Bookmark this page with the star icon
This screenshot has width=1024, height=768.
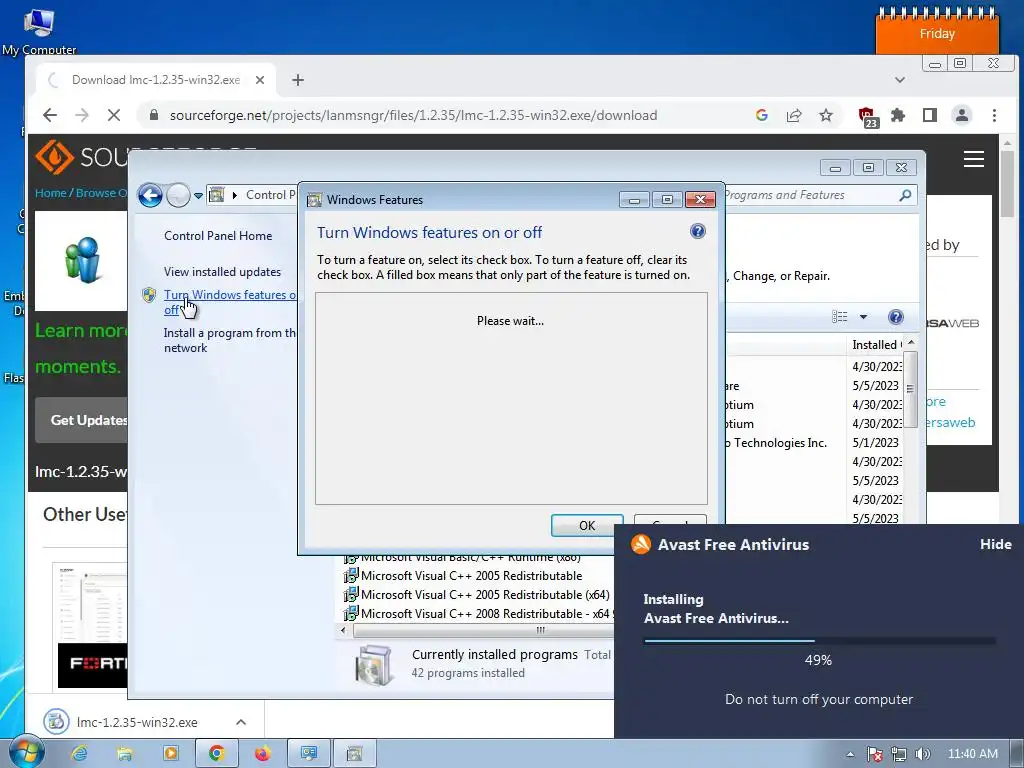[x=826, y=115]
